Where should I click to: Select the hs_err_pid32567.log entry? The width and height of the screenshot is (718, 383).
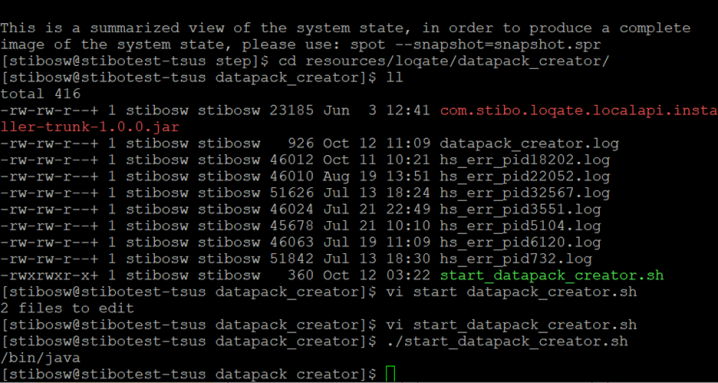[525, 193]
